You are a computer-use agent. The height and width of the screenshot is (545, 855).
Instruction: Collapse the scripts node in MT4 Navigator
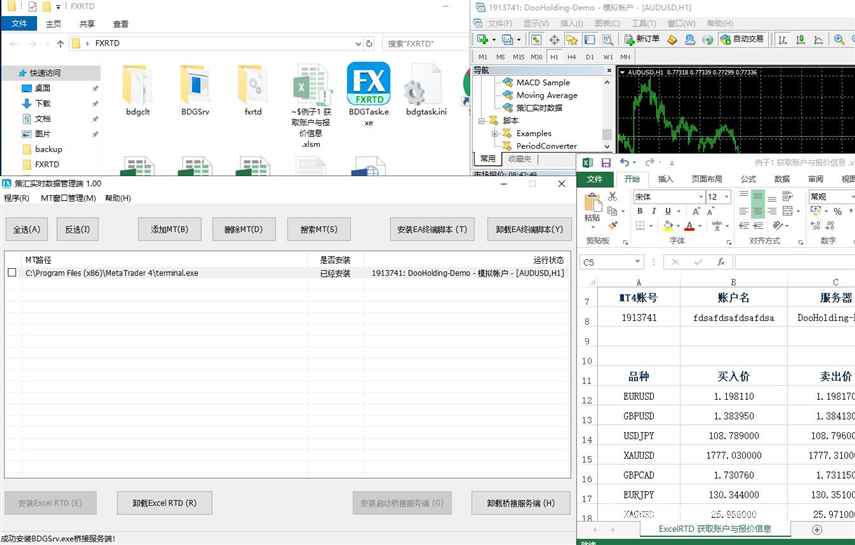(481, 120)
